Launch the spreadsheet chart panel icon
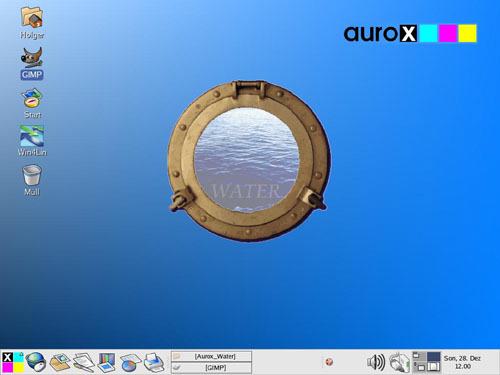The height and width of the screenshot is (375, 500). coord(130,362)
